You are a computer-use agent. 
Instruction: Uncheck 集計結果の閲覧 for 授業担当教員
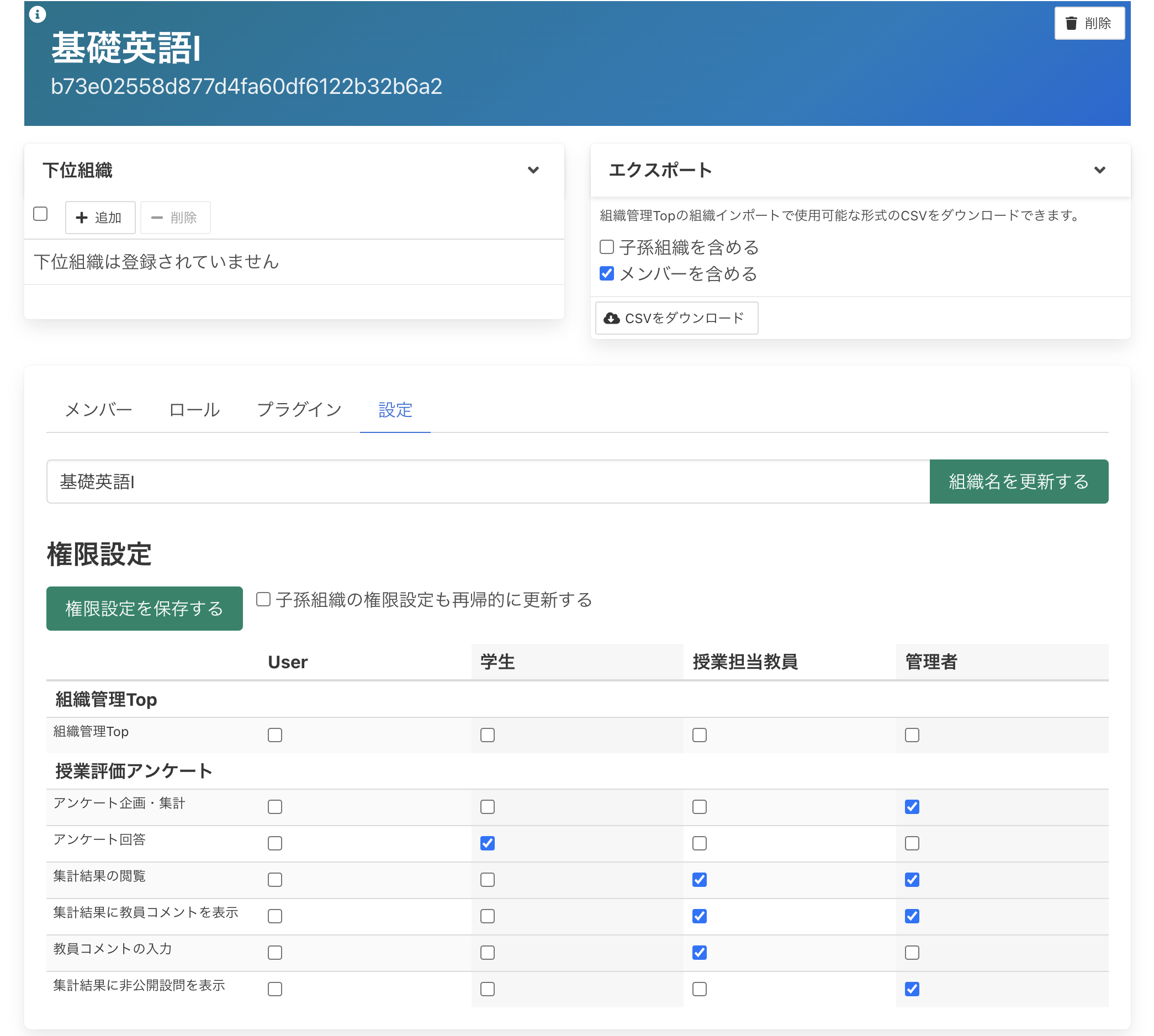pos(700,880)
